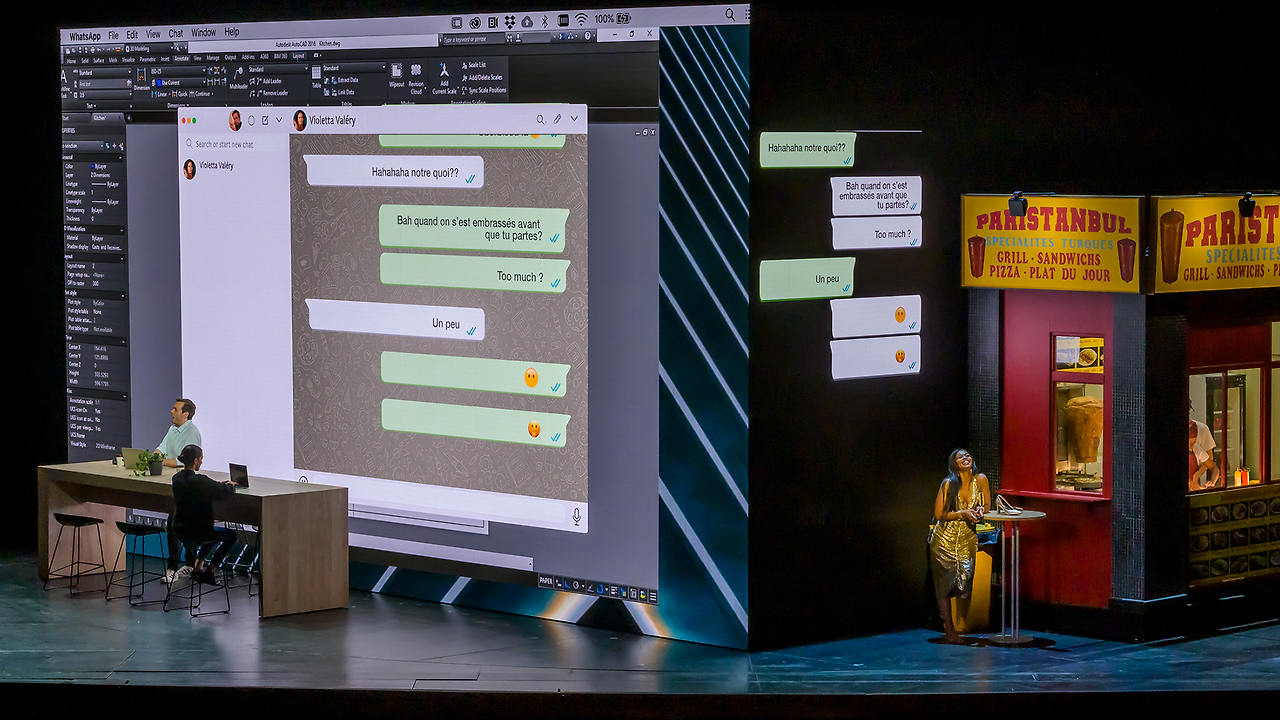Start a new chat with the compose icon
Screen dimensions: 1280x720
coord(265,121)
